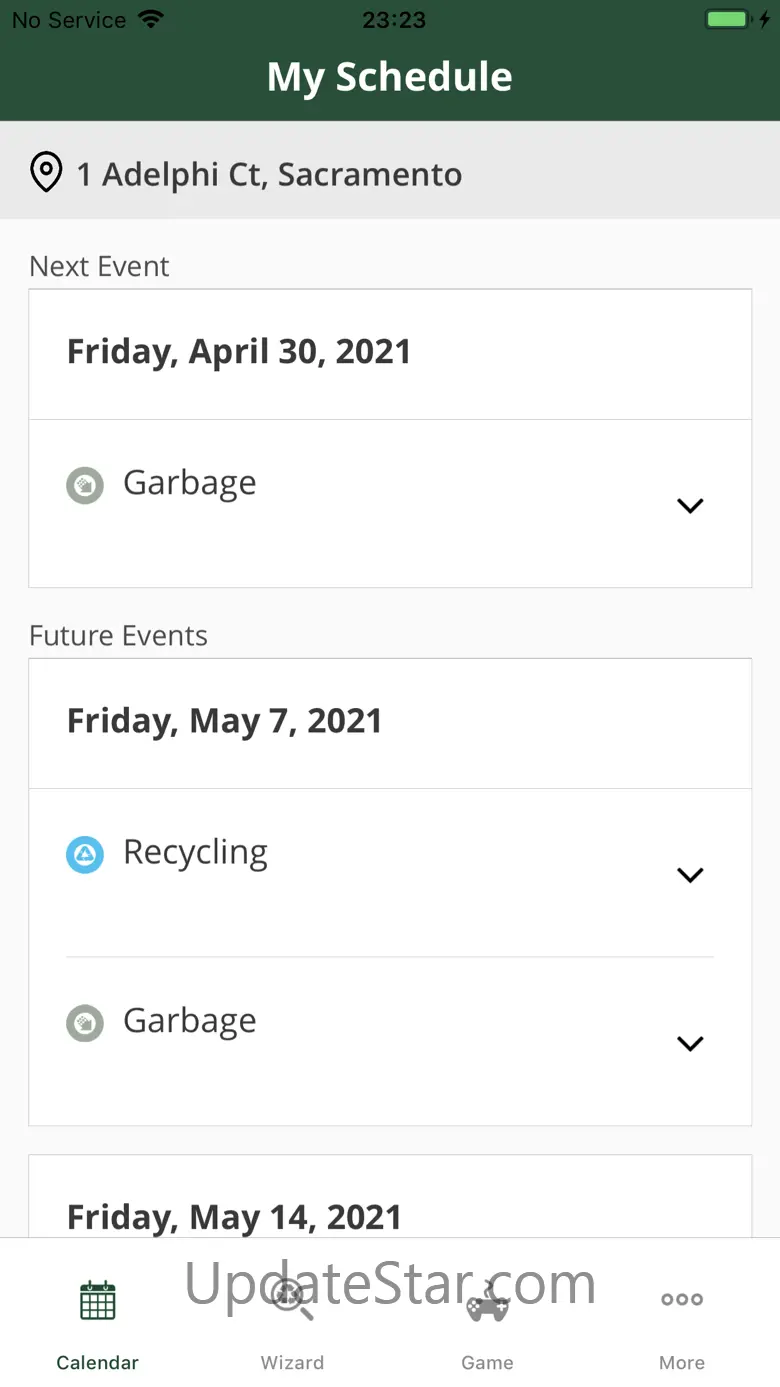Change the 1 Adelphi Ct address
This screenshot has width=780, height=1387.
(x=270, y=175)
